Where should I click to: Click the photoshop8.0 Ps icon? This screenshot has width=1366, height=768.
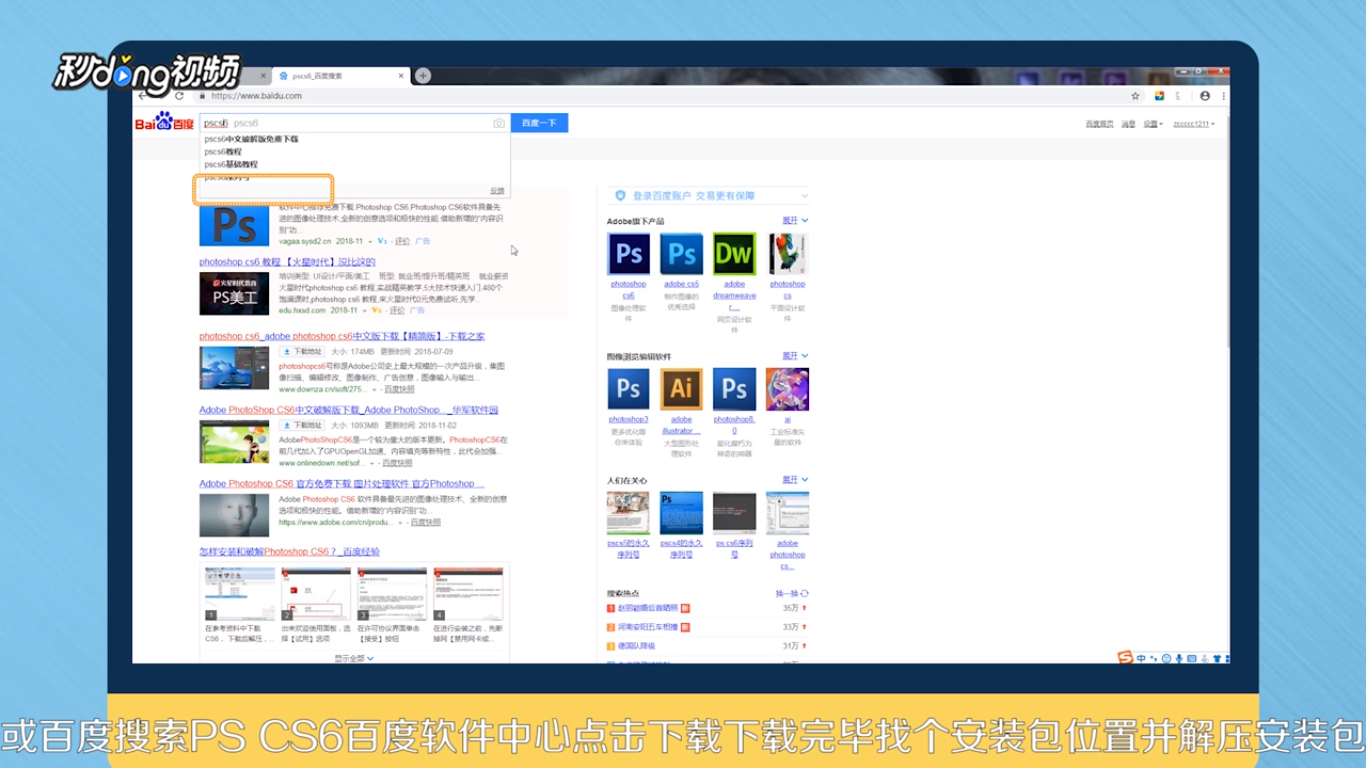(x=734, y=389)
